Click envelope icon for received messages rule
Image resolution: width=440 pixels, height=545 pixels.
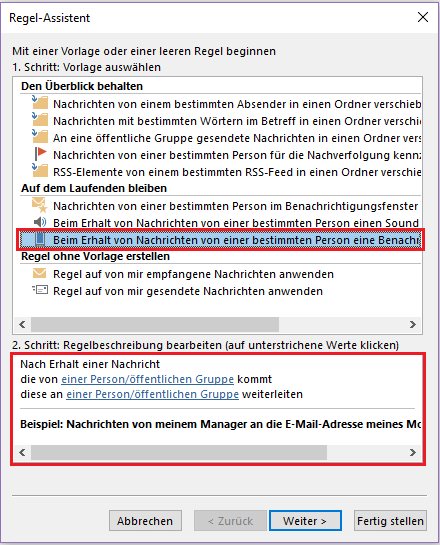click(x=40, y=273)
